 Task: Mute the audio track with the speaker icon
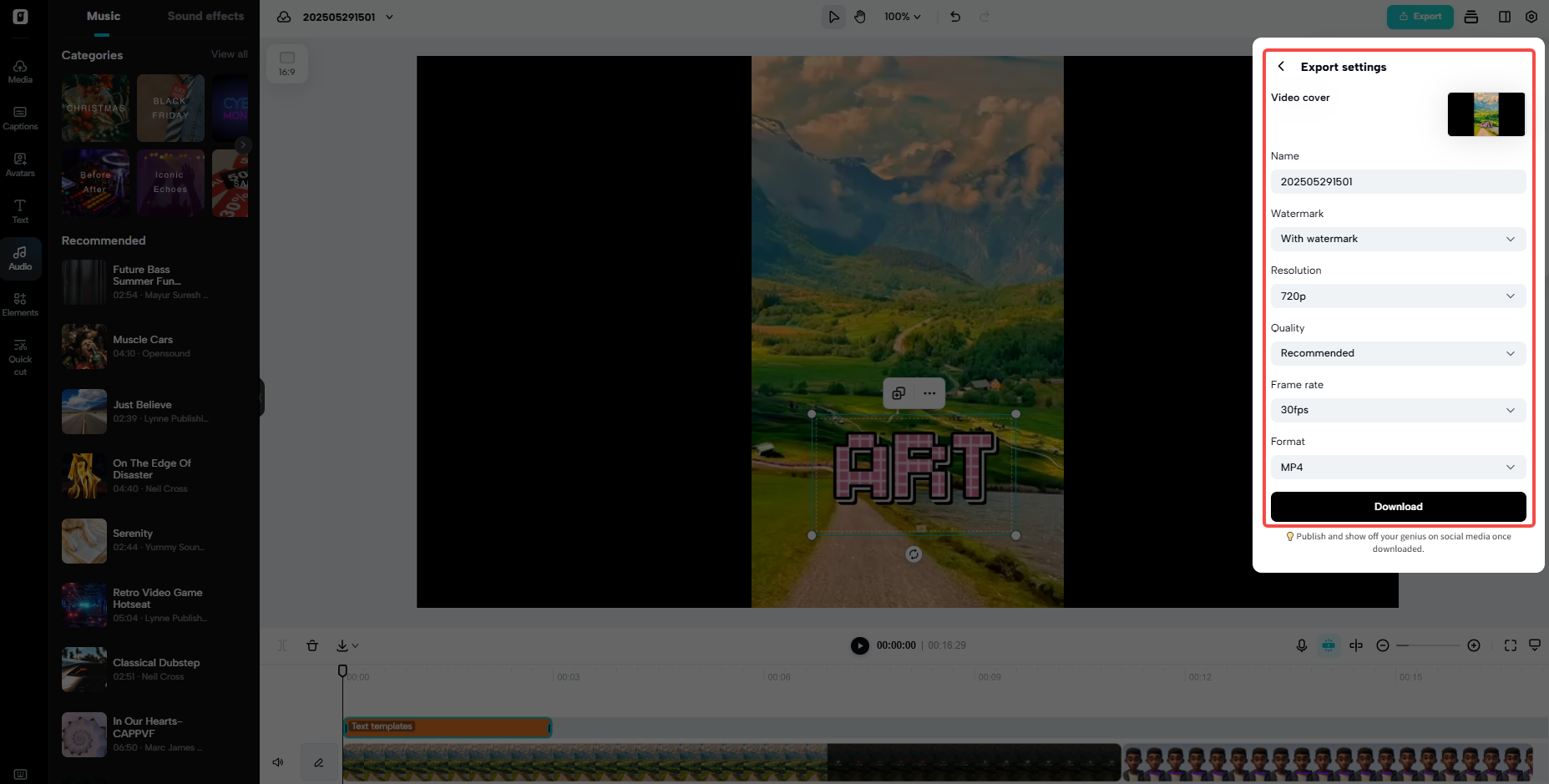(x=277, y=762)
